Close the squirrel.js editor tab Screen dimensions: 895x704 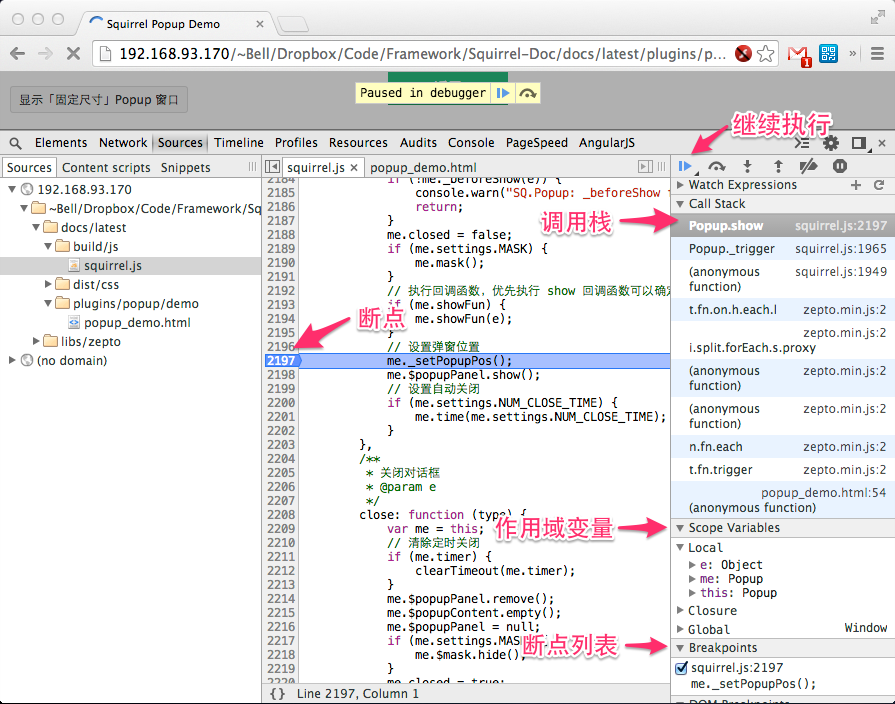[354, 167]
